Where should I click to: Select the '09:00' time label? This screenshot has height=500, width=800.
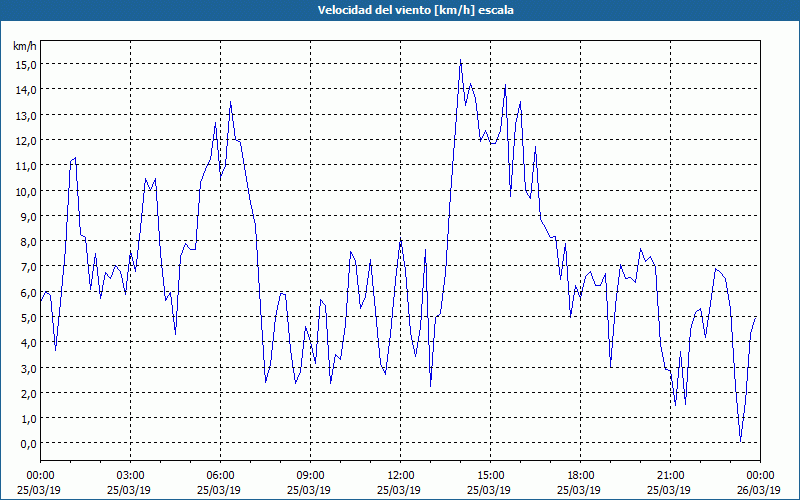(310, 476)
